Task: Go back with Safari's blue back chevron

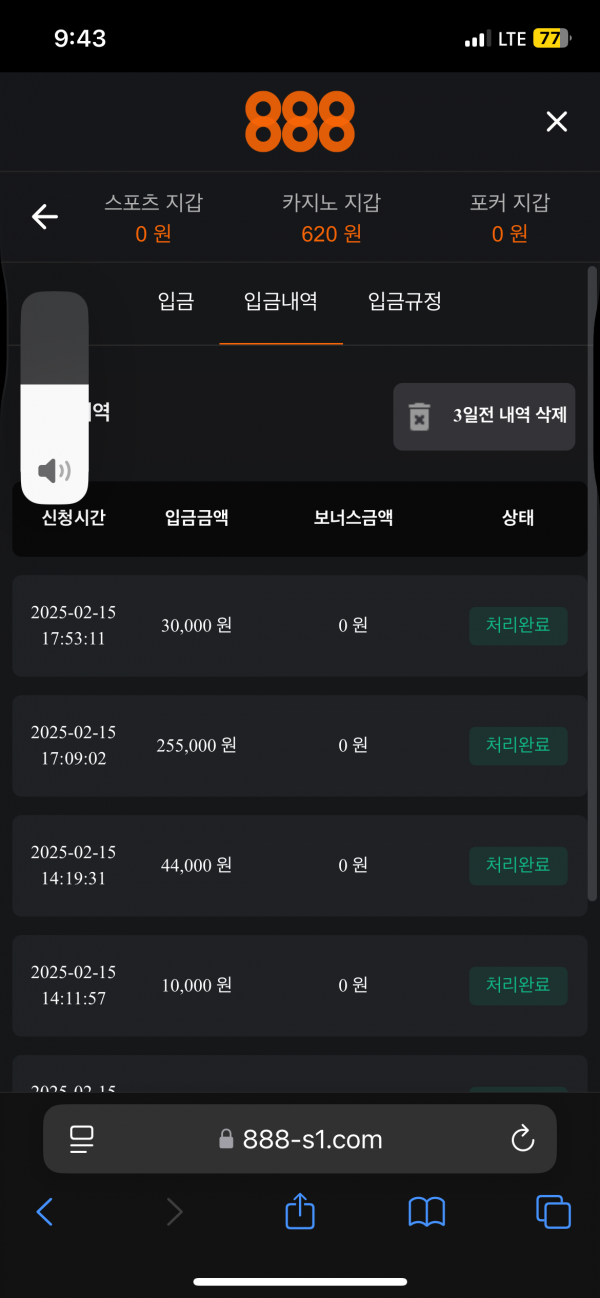Action: coord(45,1212)
